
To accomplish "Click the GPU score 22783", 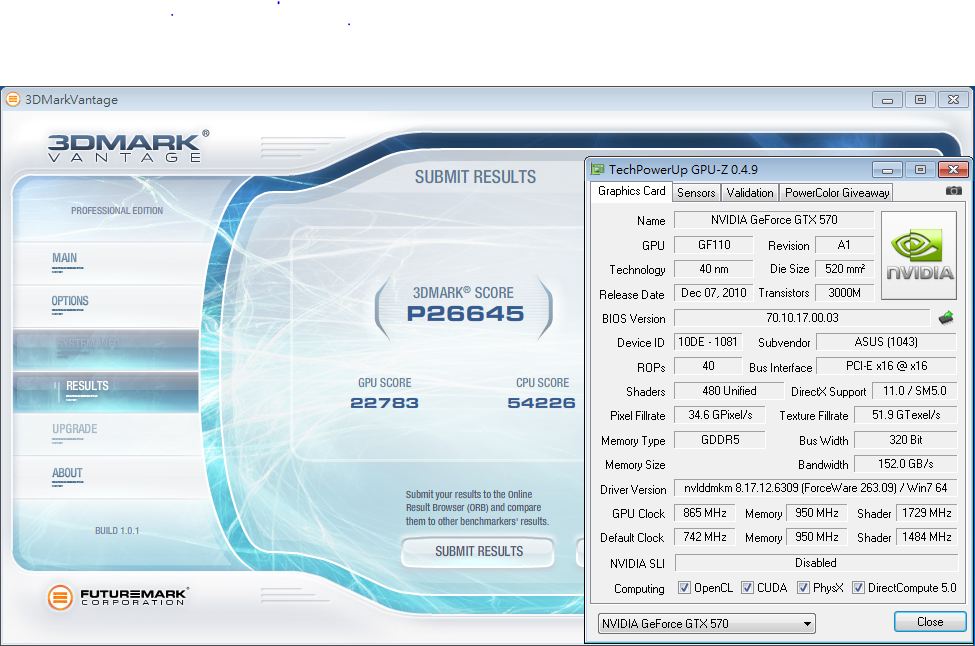I will tap(384, 403).
